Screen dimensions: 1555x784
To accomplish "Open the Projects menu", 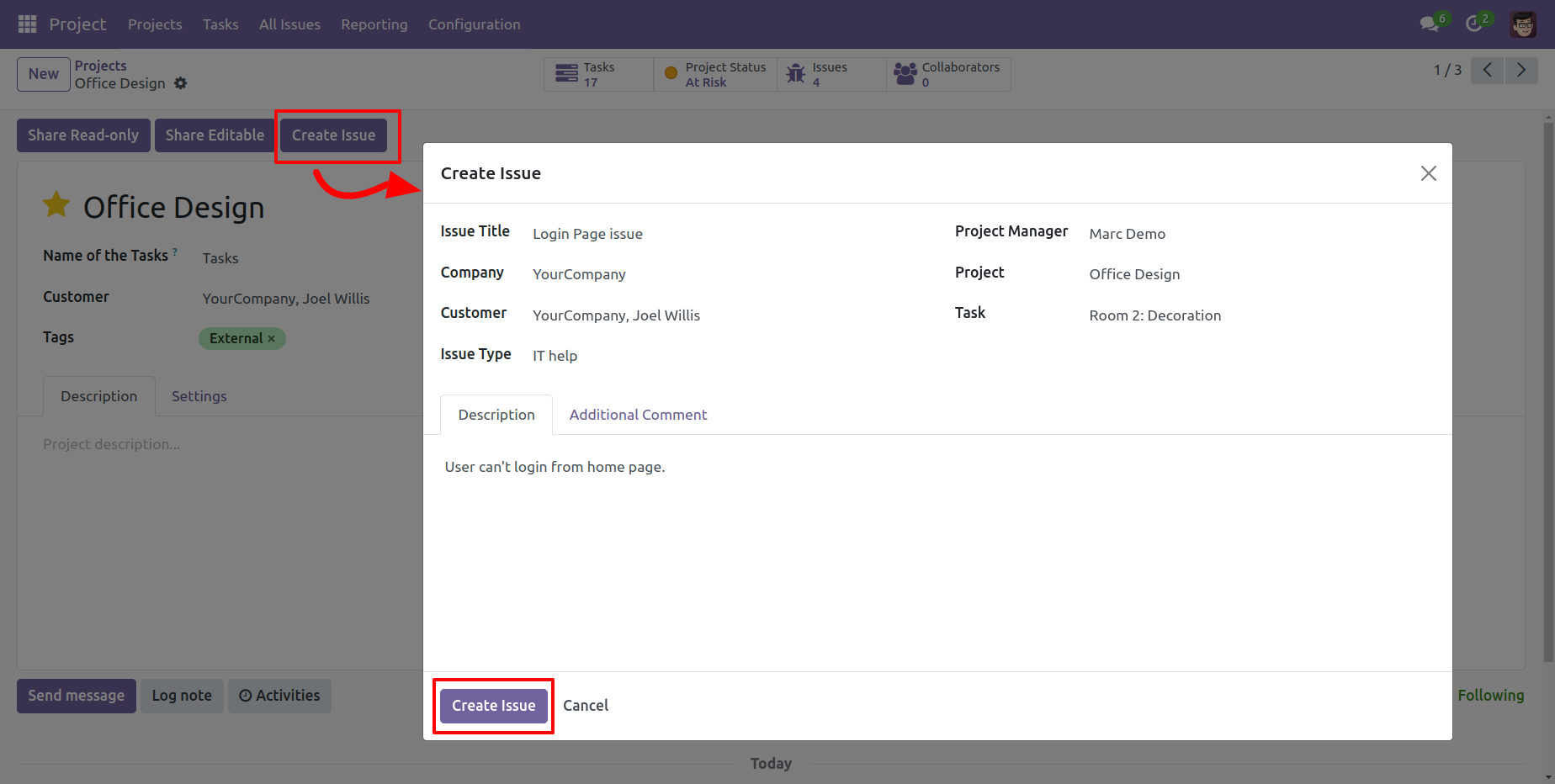I will click(155, 24).
